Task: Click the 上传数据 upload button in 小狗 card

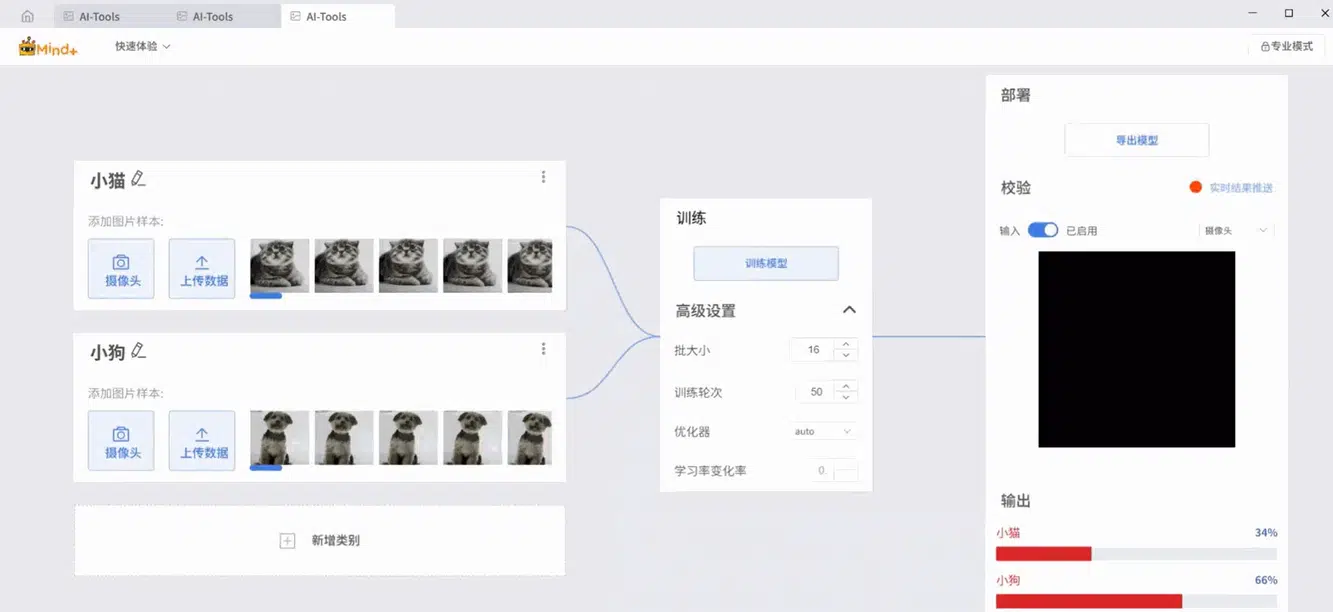Action: [x=202, y=440]
